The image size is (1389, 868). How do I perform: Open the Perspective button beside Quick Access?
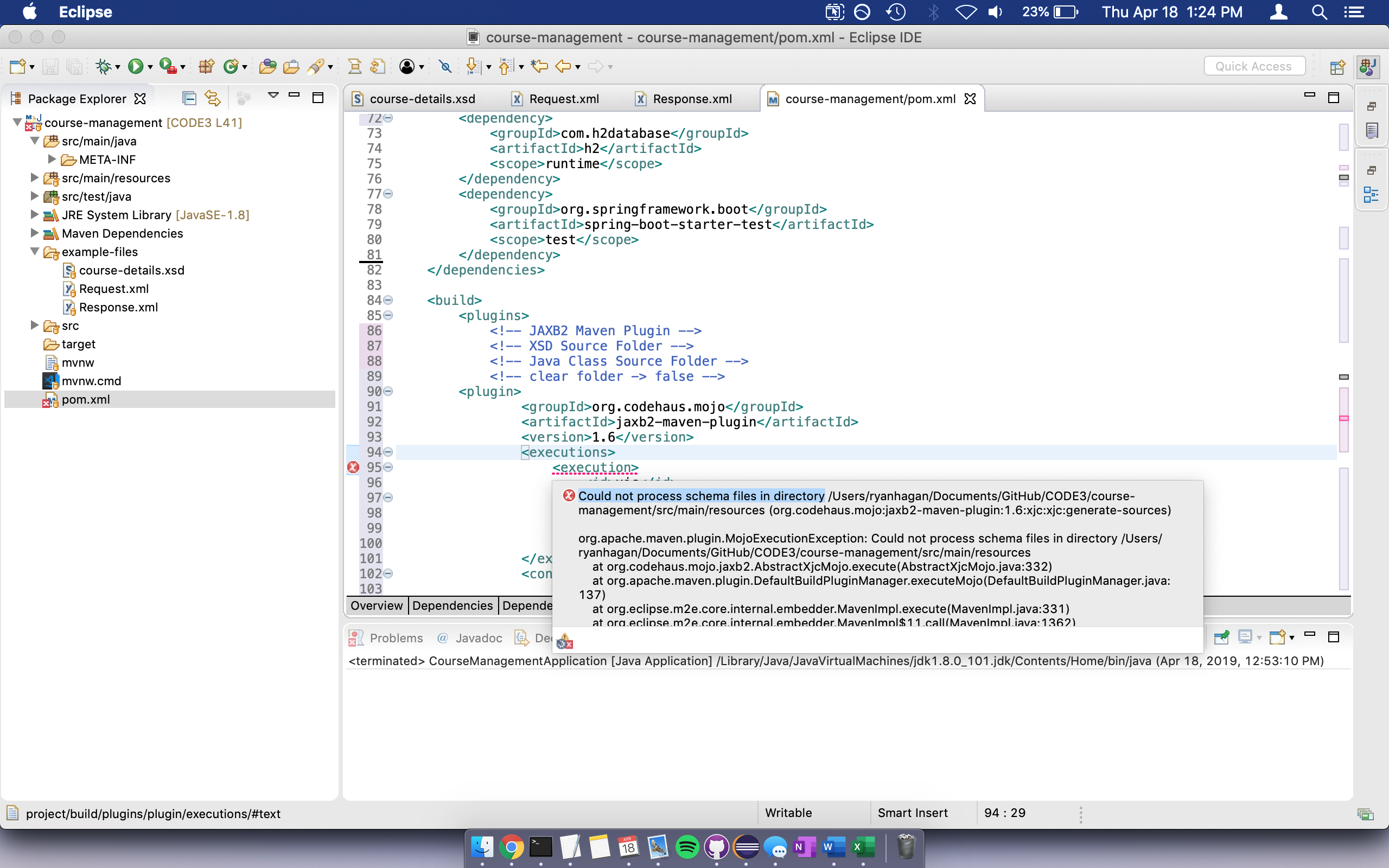tap(1337, 67)
